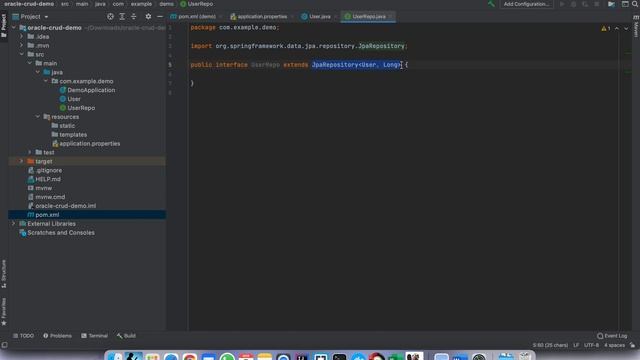Click the Collapse All icon in Project panel
This screenshot has height=360, width=640.
click(133, 17)
